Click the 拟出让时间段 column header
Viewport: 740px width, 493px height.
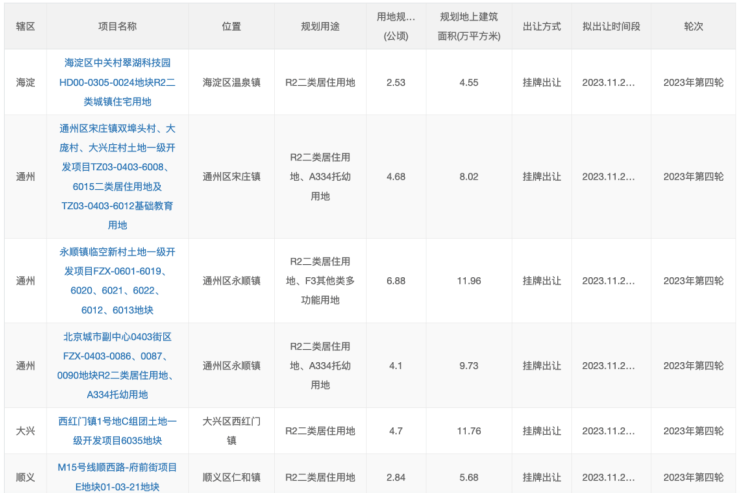[608, 26]
